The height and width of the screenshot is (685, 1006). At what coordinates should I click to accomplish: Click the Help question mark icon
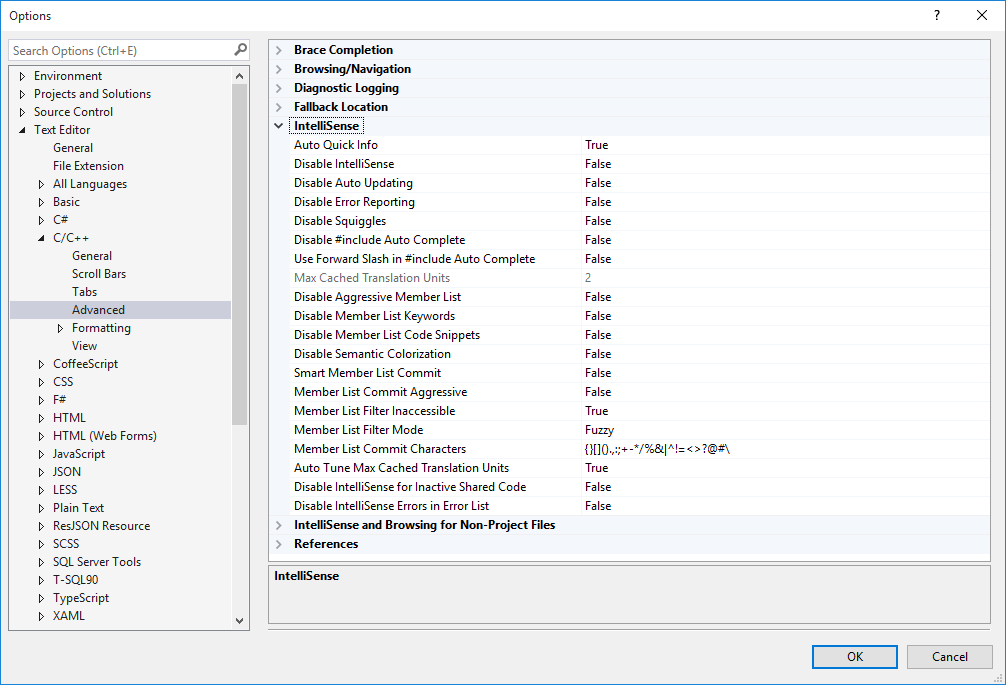pos(936,15)
